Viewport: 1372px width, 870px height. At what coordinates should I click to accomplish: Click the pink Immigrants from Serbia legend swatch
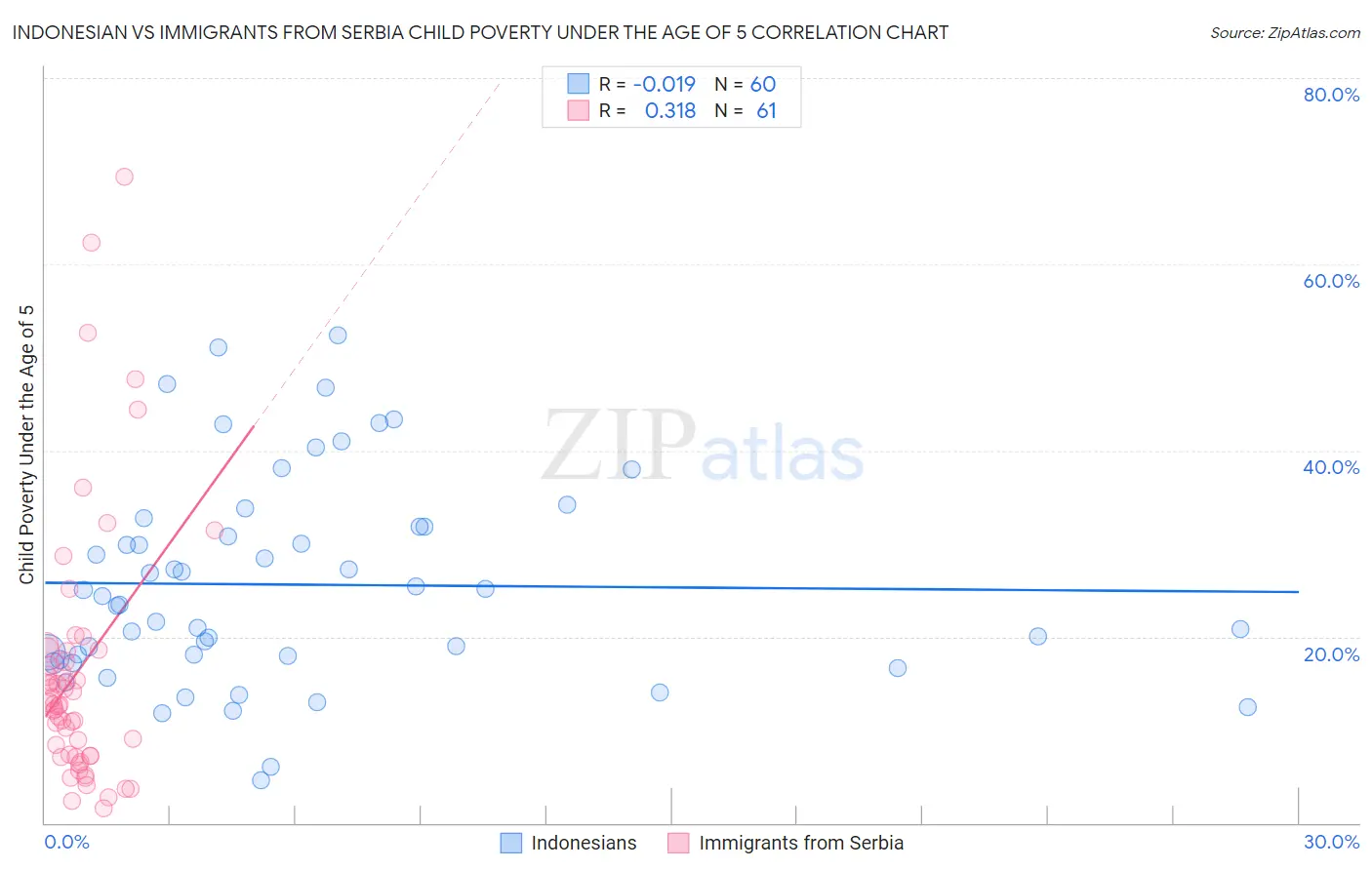click(x=679, y=843)
